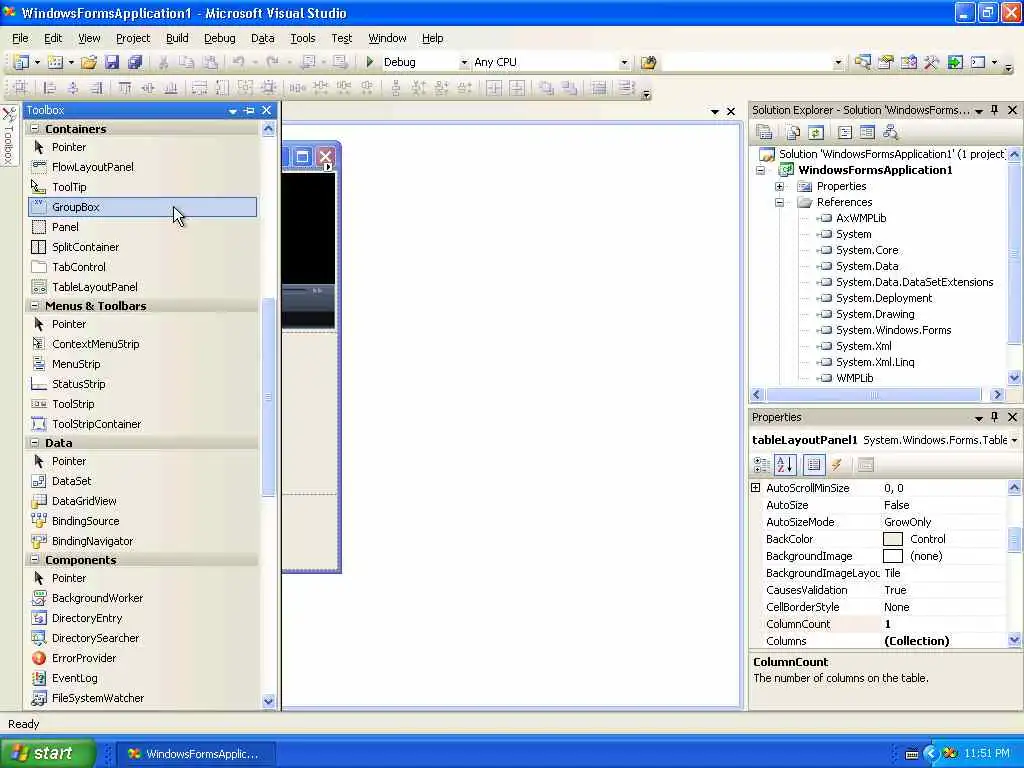1024x768 pixels.
Task: Show Properties Categorized view
Action: 761,465
